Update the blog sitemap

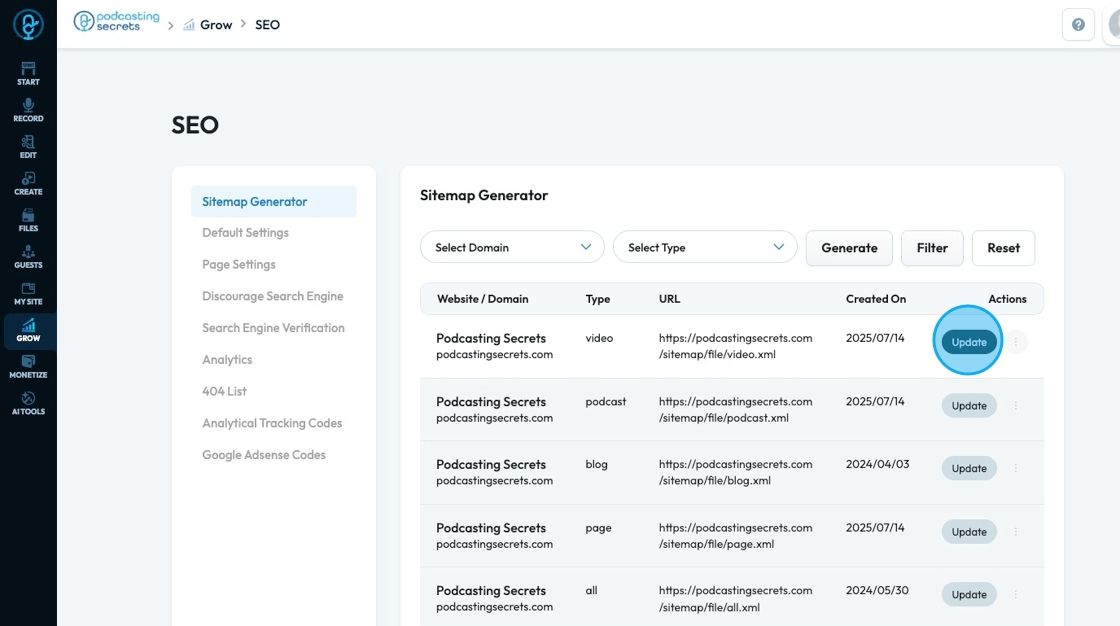(969, 468)
